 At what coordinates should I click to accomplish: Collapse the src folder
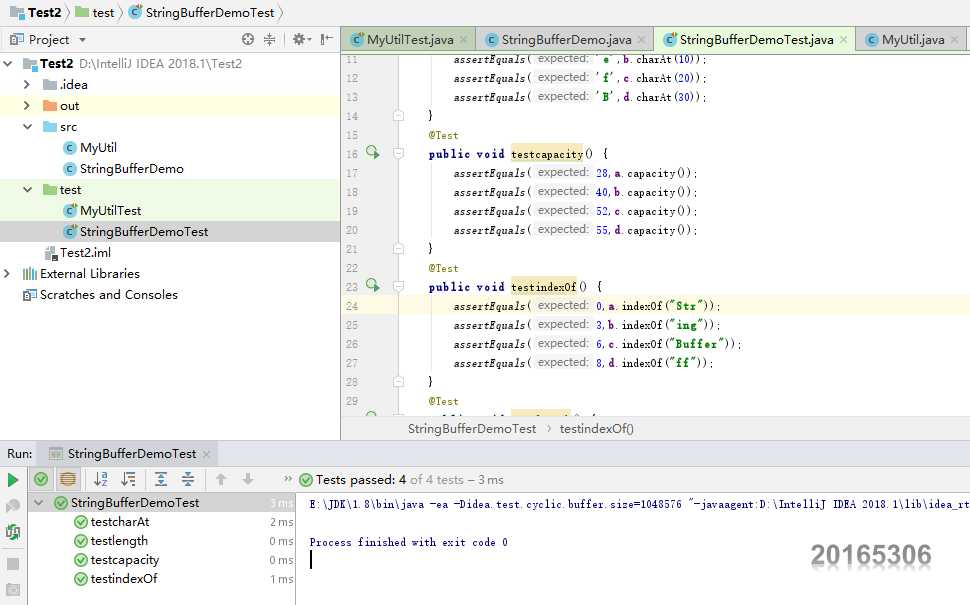(28, 127)
